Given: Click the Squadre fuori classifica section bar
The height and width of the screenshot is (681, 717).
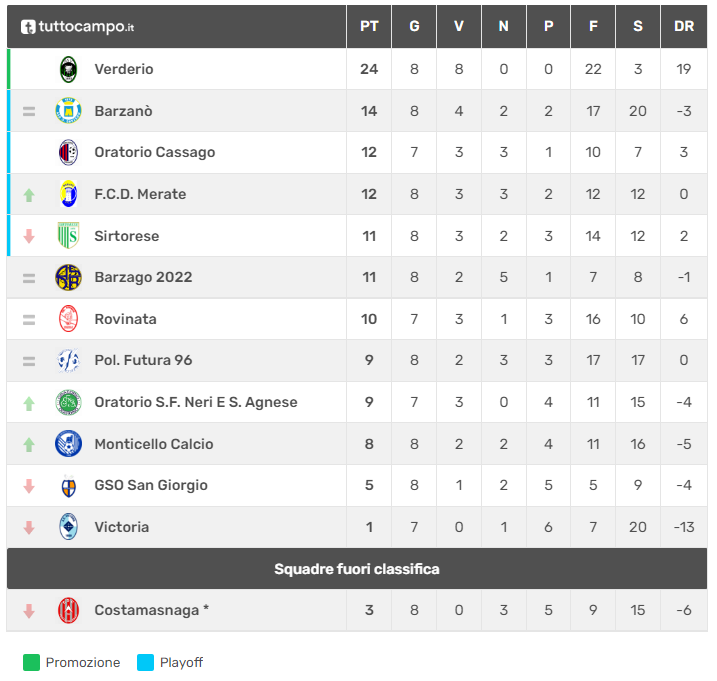Looking at the screenshot, I should point(357,569).
